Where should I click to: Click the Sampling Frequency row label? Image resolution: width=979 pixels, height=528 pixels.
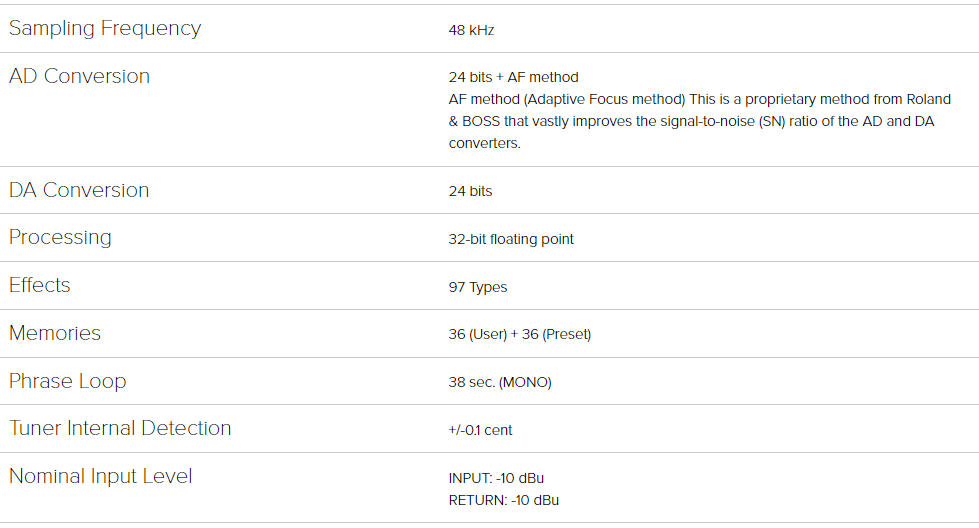coord(105,28)
